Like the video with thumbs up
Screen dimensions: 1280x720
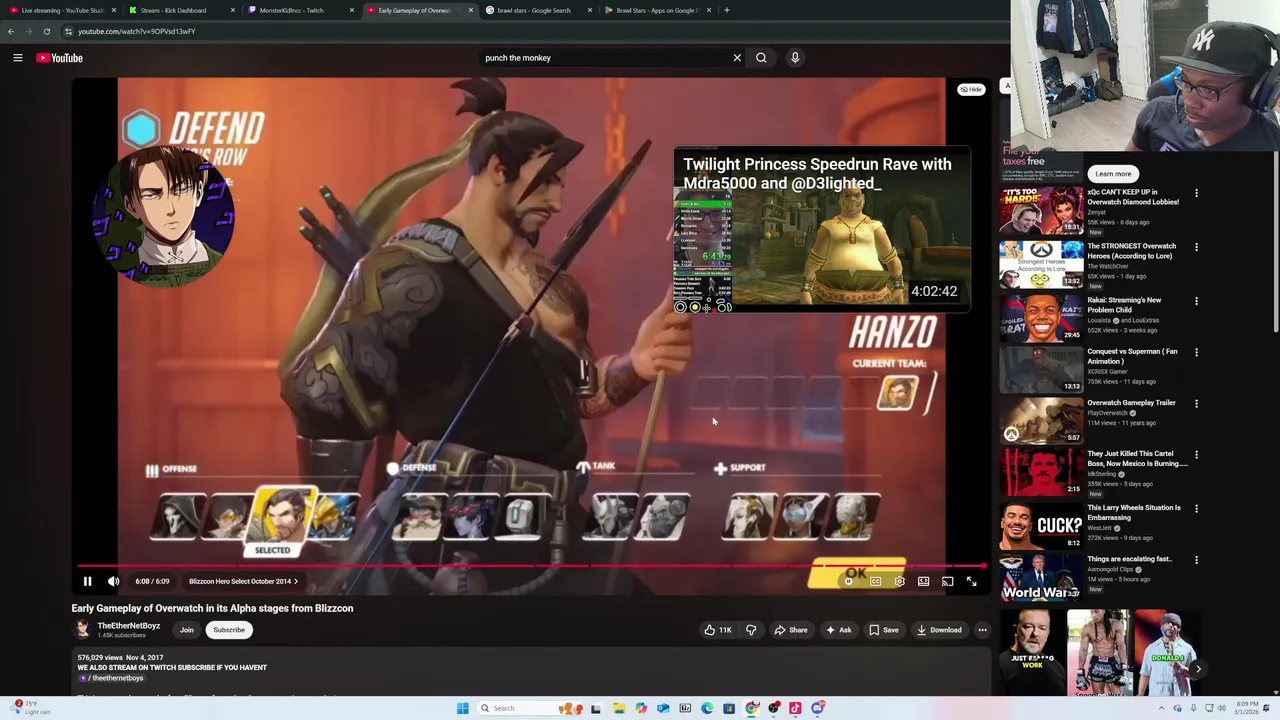[x=717, y=630]
